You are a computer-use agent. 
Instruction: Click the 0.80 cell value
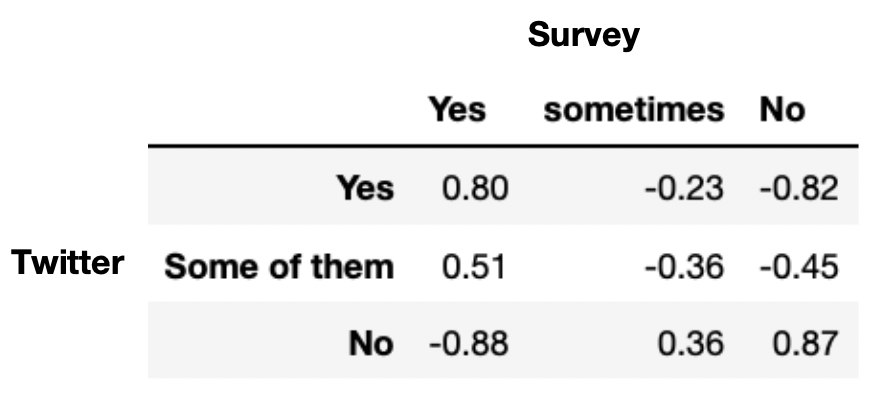[x=475, y=188]
